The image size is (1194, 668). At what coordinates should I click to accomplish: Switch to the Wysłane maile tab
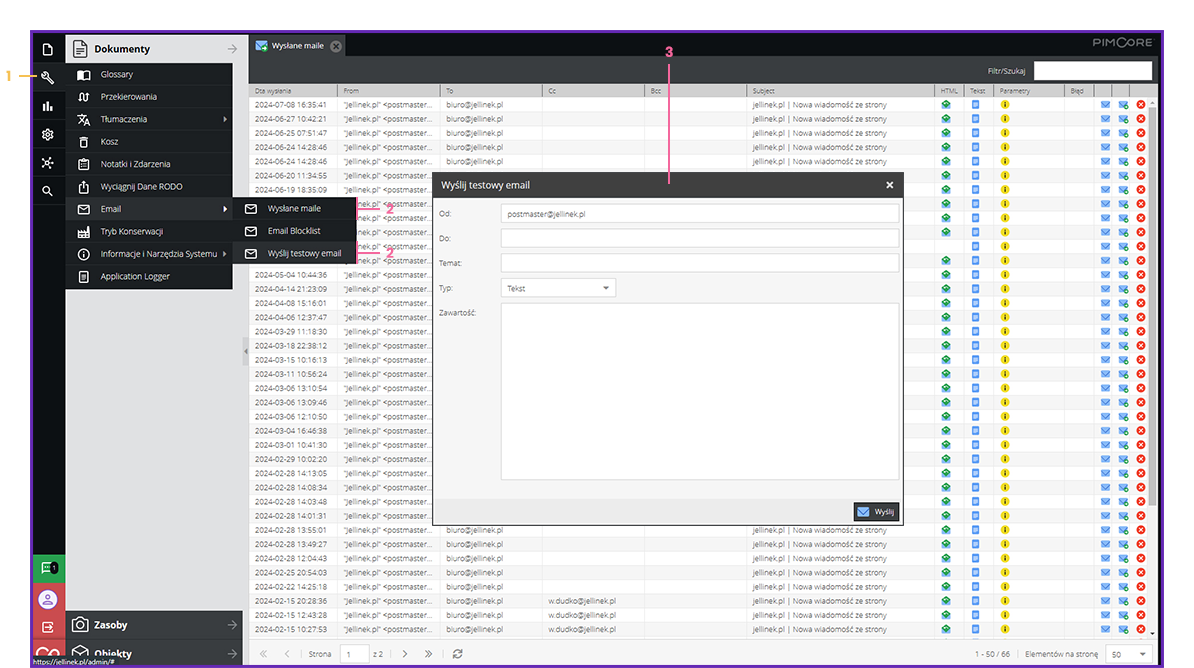[296, 46]
